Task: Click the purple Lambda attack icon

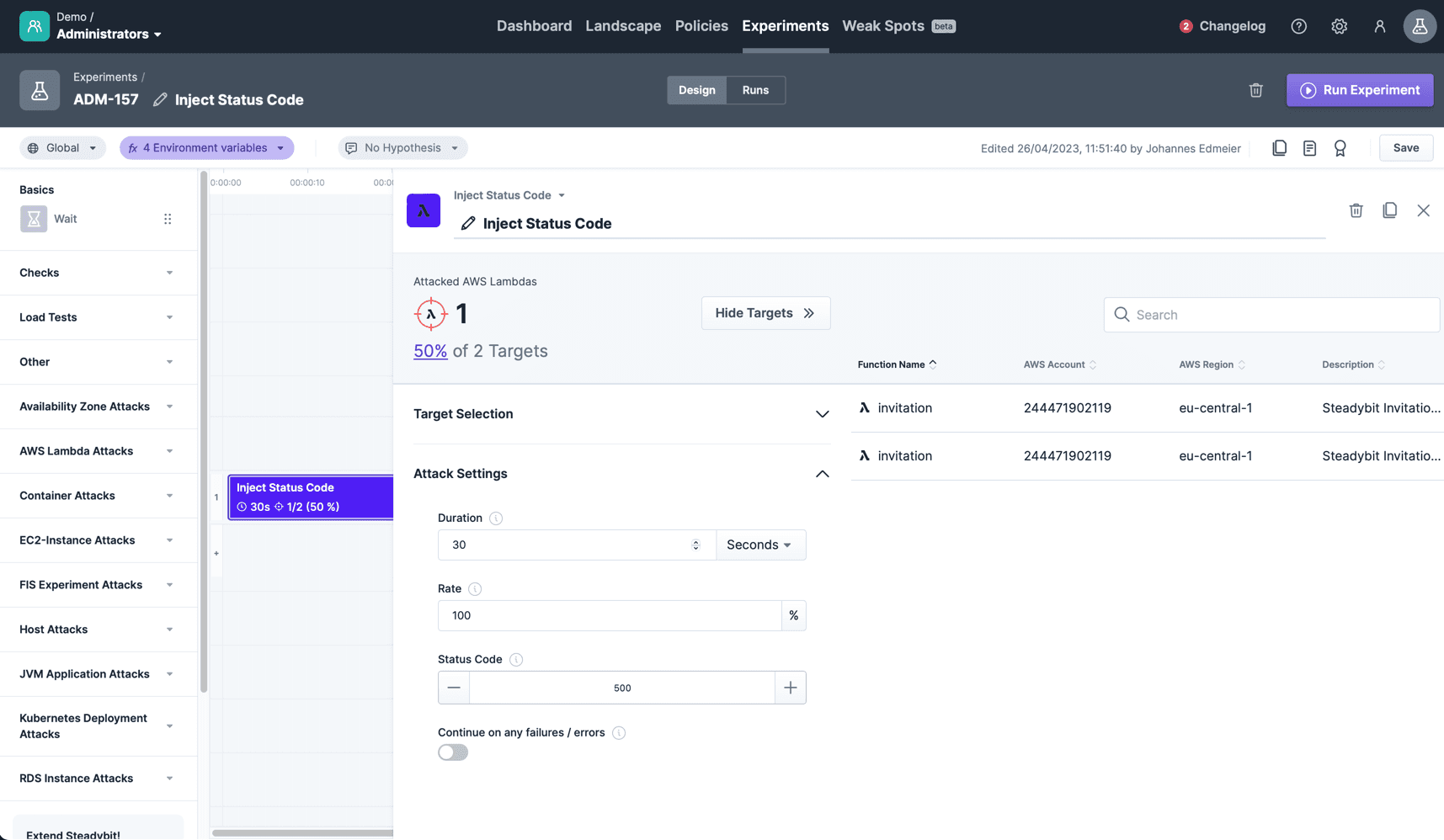Action: tap(424, 210)
